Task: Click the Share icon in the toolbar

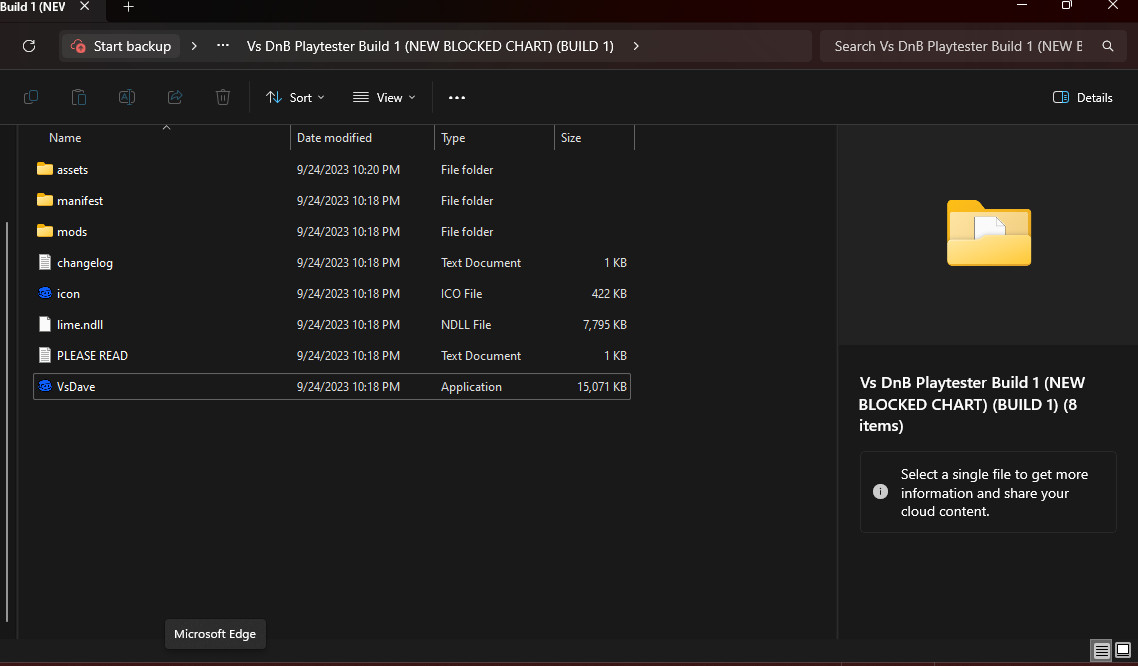Action: [174, 97]
